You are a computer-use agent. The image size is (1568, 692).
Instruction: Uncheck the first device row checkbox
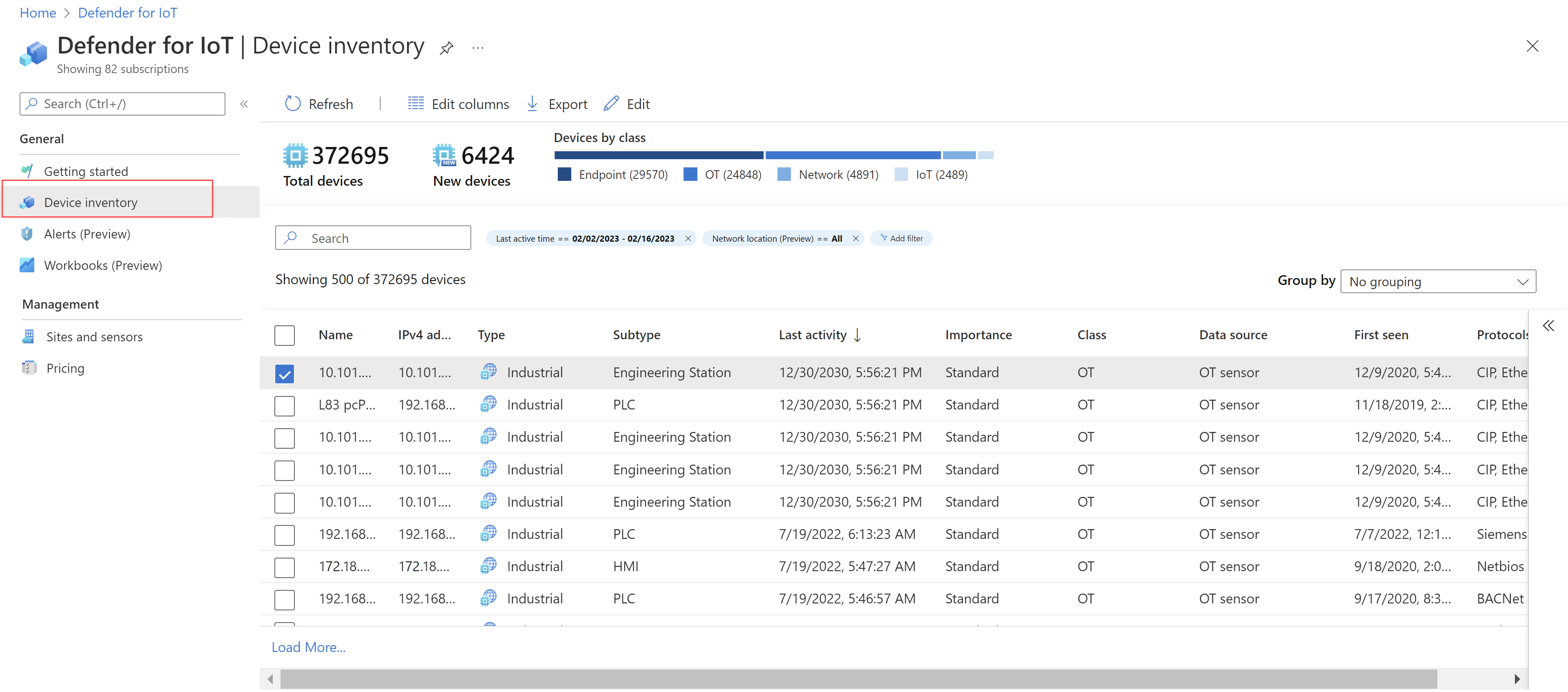284,373
